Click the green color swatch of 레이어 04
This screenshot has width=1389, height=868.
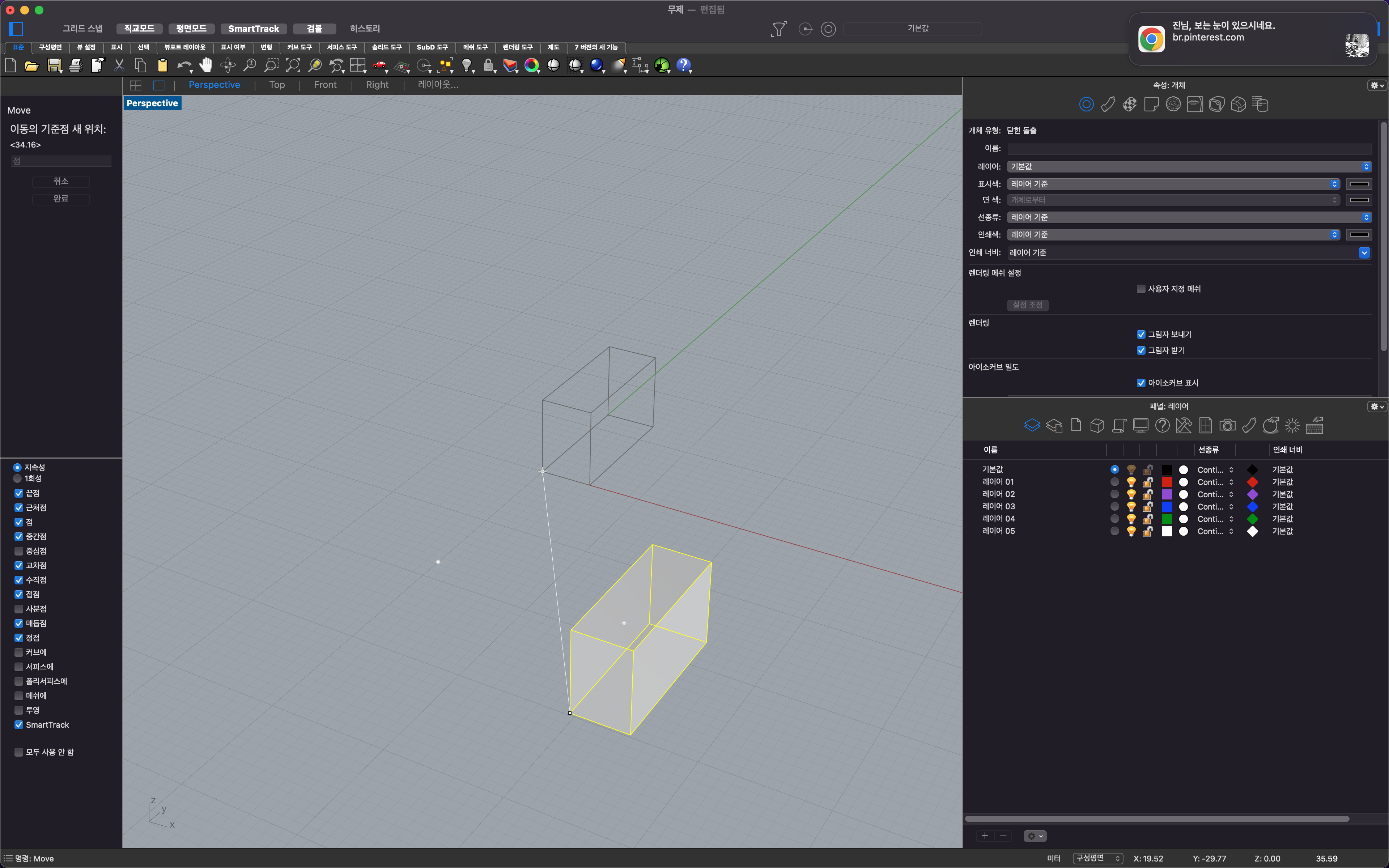1167,519
